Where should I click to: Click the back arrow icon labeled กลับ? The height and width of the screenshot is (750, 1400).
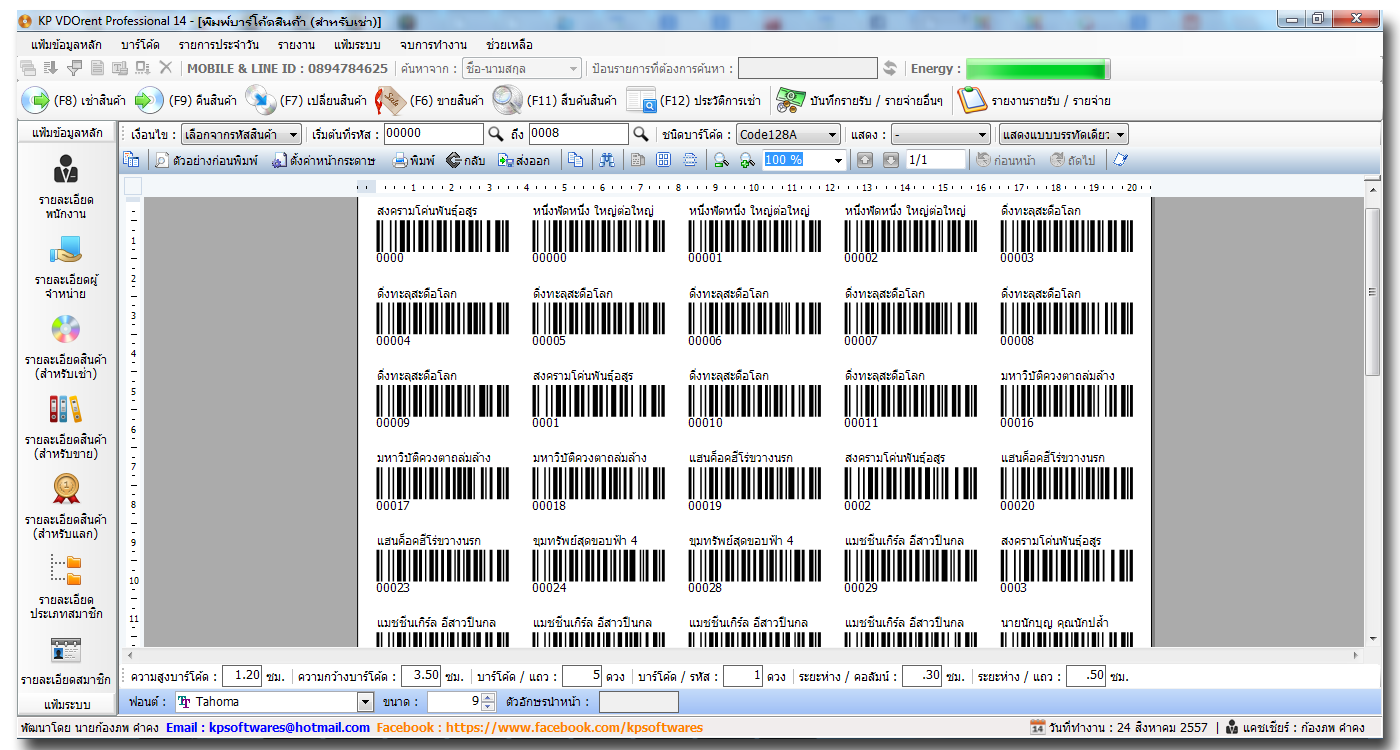[453, 160]
